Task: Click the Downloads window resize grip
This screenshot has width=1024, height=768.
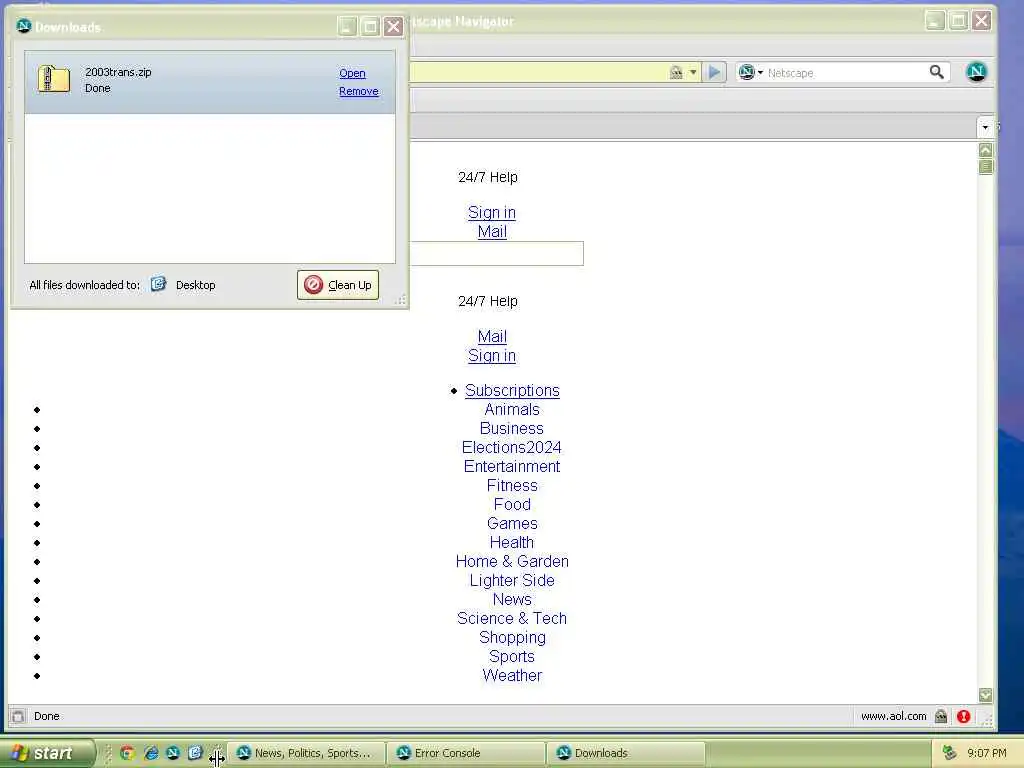Action: point(400,300)
